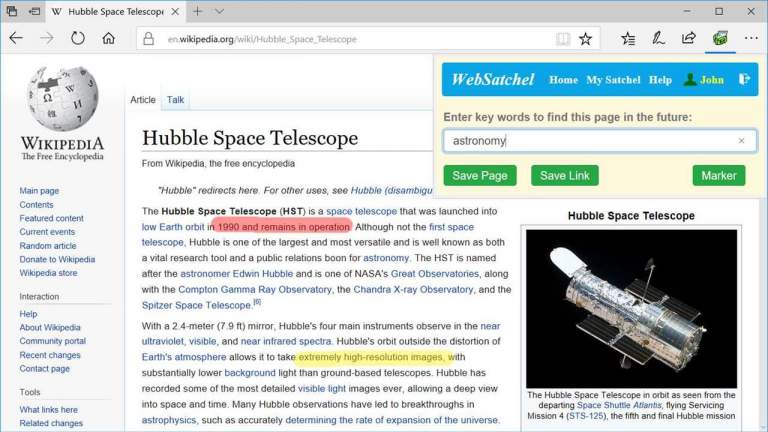Open the sidebar Help link
The width and height of the screenshot is (768, 432).
pyautogui.click(x=28, y=314)
